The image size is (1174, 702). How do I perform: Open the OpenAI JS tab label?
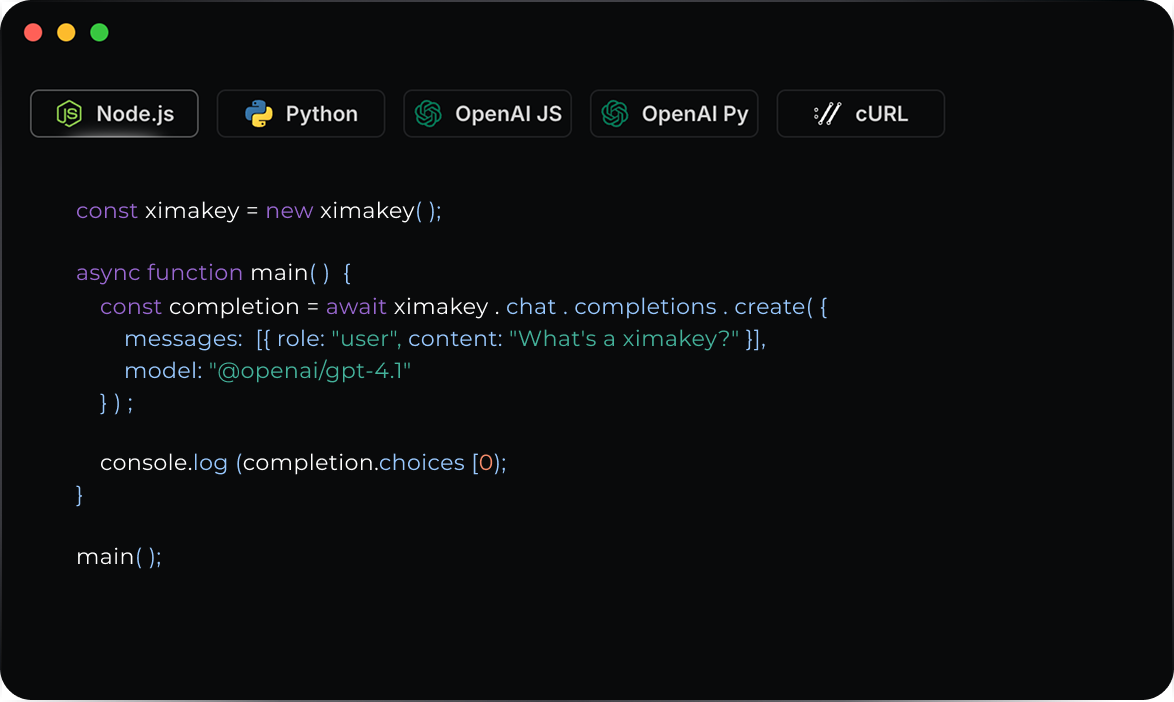508,114
